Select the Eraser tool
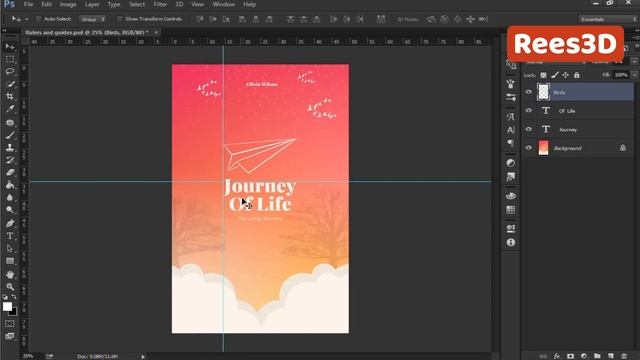 pos(10,172)
